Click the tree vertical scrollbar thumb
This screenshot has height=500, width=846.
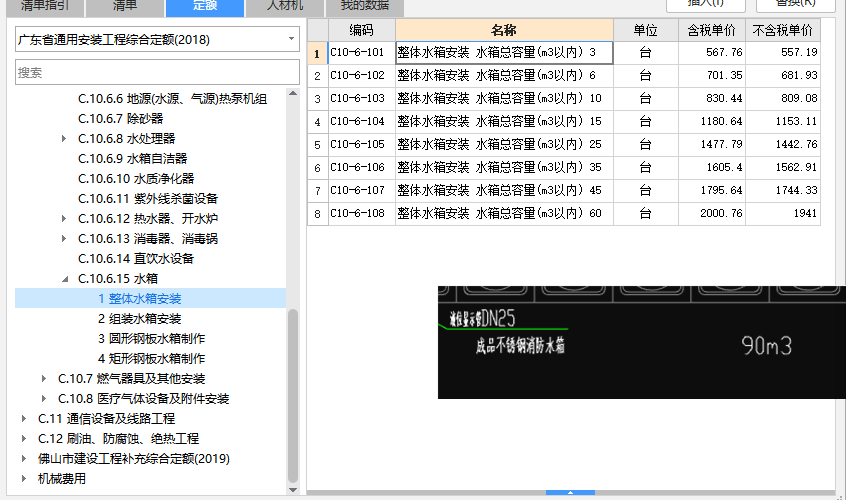tap(293, 396)
